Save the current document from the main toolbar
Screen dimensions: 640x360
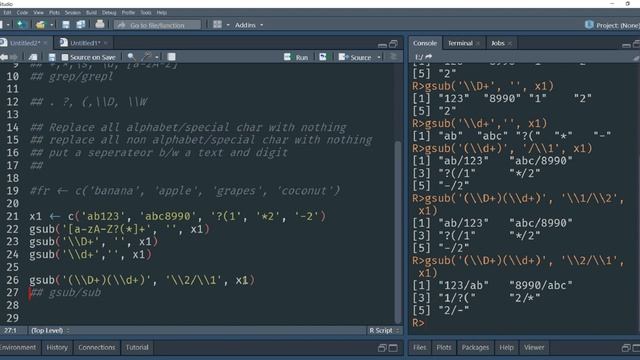66,25
